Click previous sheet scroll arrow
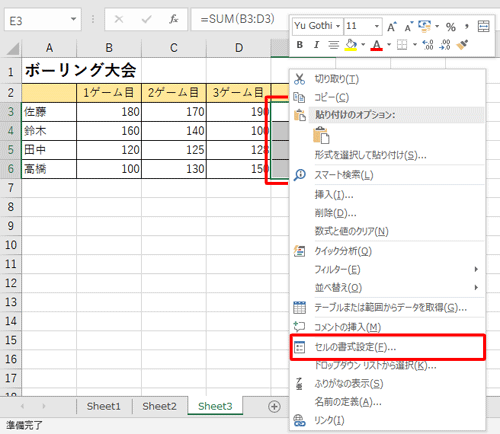Image resolution: width=500 pixels, height=434 pixels. tap(23, 406)
